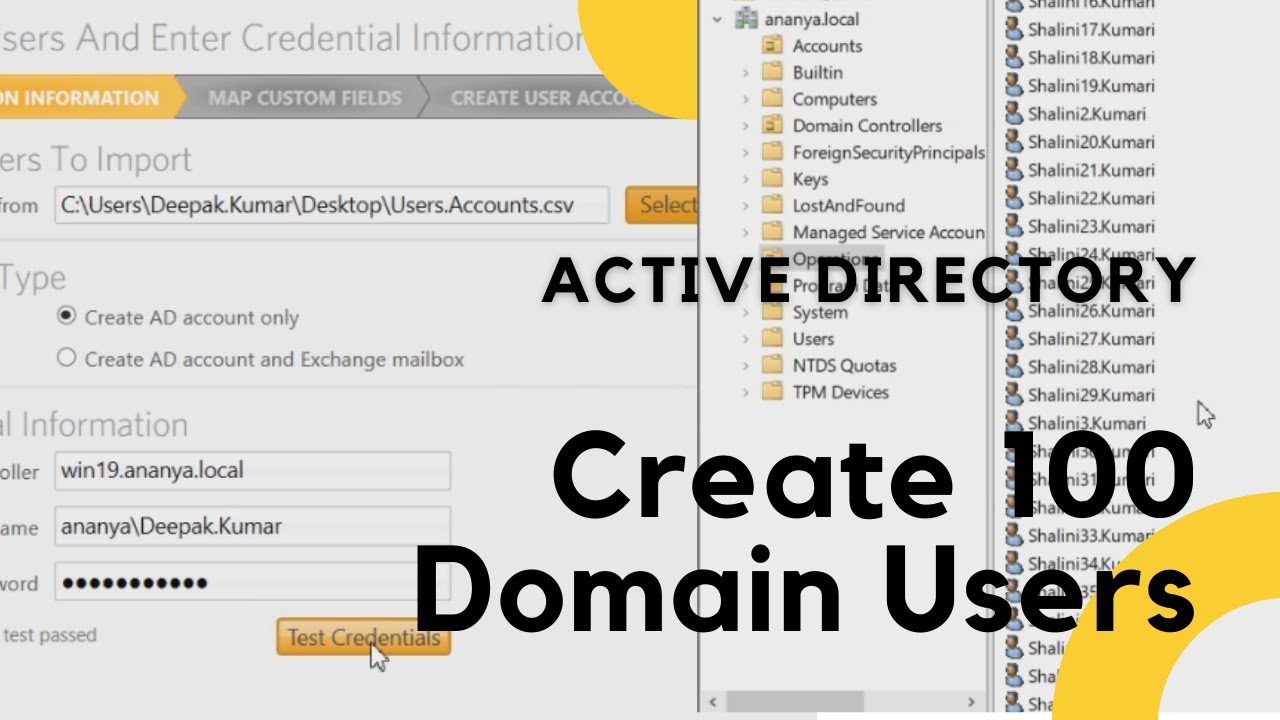Expand the TPM Devices container

click(745, 392)
